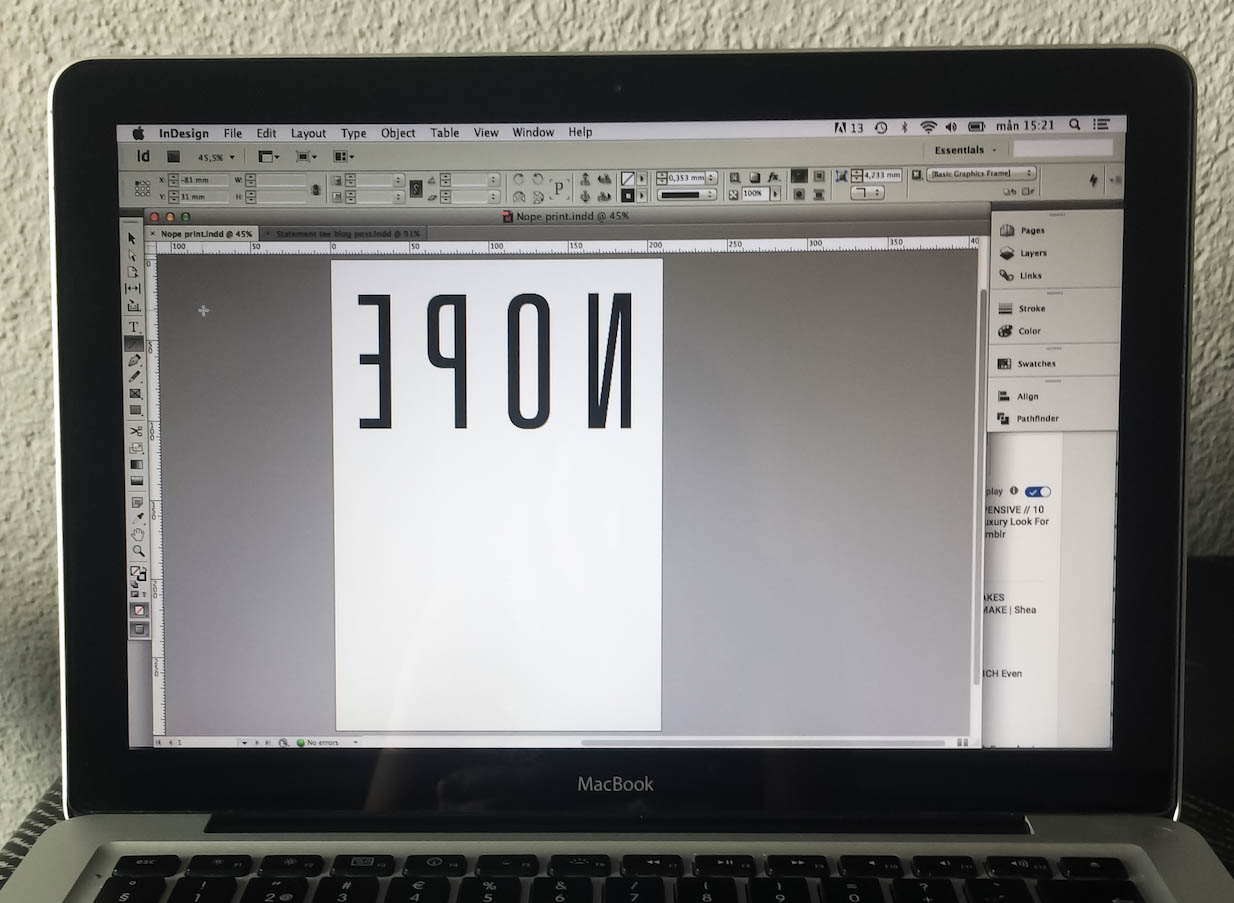Image resolution: width=1234 pixels, height=903 pixels.
Task: Open the zoom level dropdown showing 45,5%
Action: tap(216, 158)
